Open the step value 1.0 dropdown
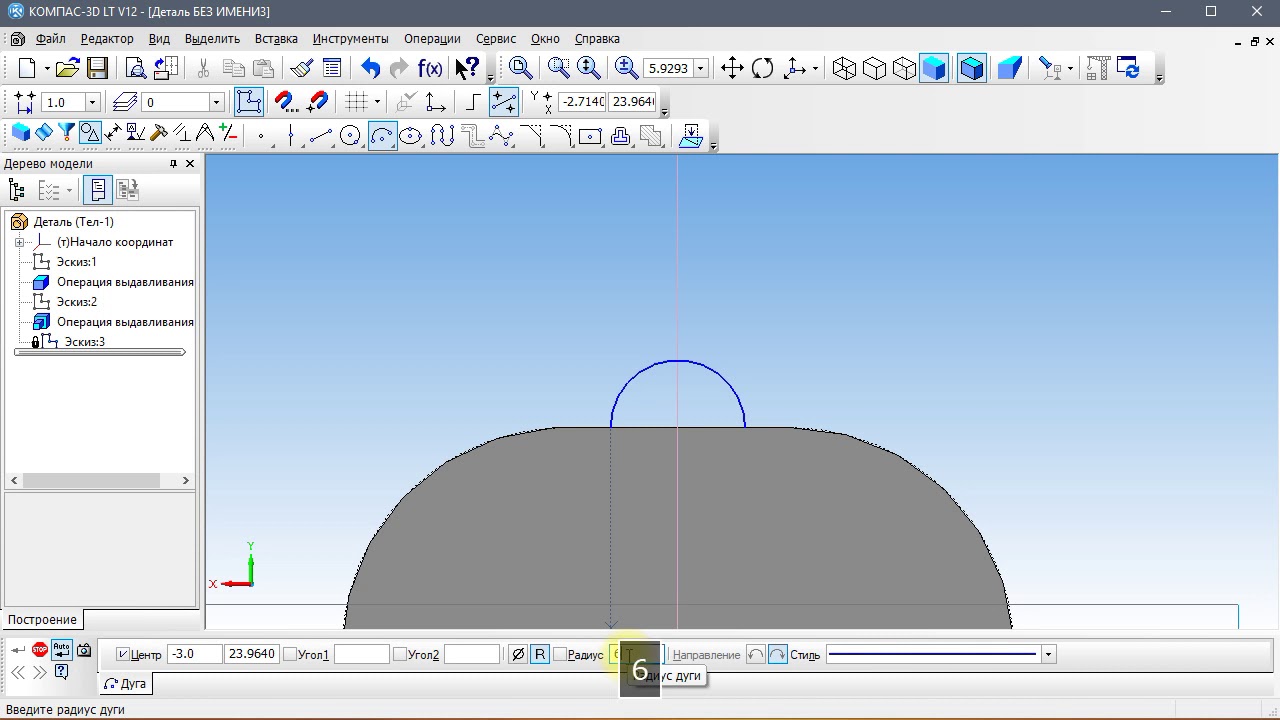Screen dimensions: 1280x720 tap(92, 102)
